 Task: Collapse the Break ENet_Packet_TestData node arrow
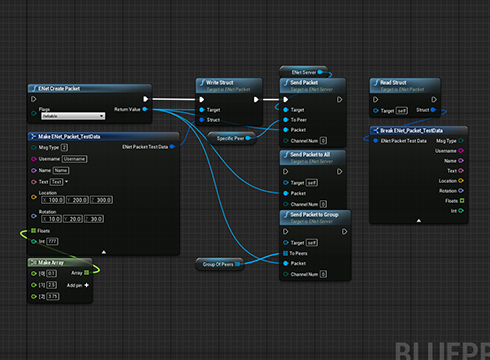[419, 220]
